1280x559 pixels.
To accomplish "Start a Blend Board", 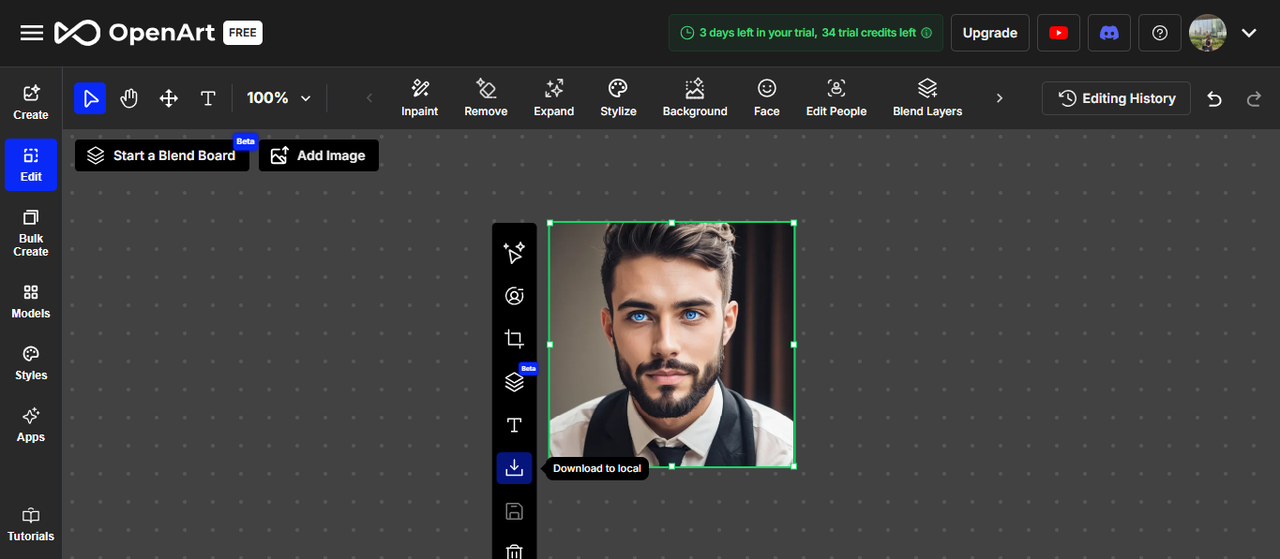I will coord(162,155).
